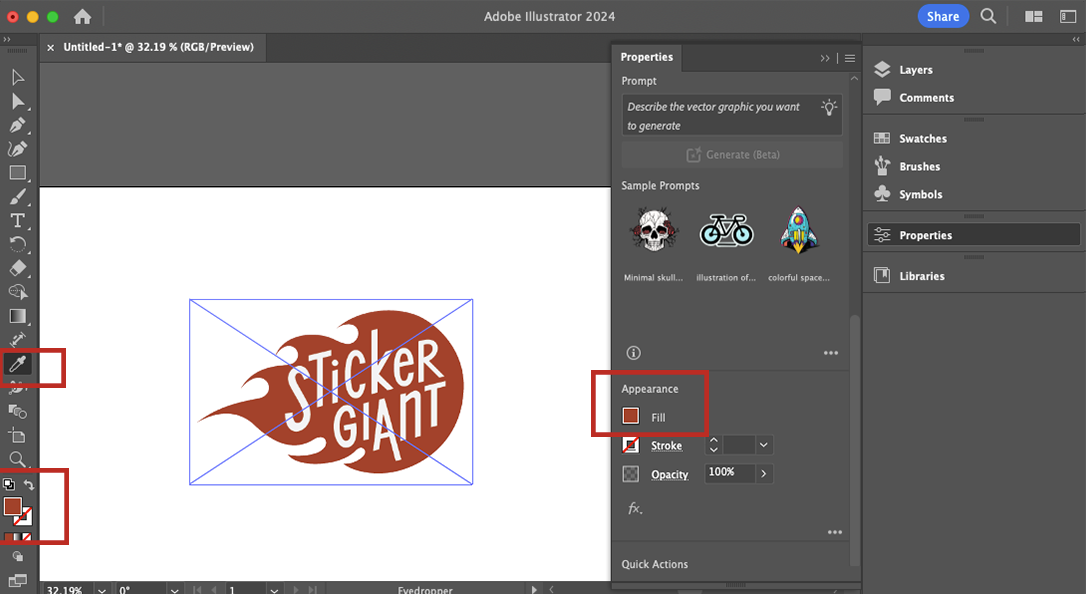This screenshot has height=594, width=1086.
Task: Select the Rectangle tool
Action: pyautogui.click(x=17, y=173)
